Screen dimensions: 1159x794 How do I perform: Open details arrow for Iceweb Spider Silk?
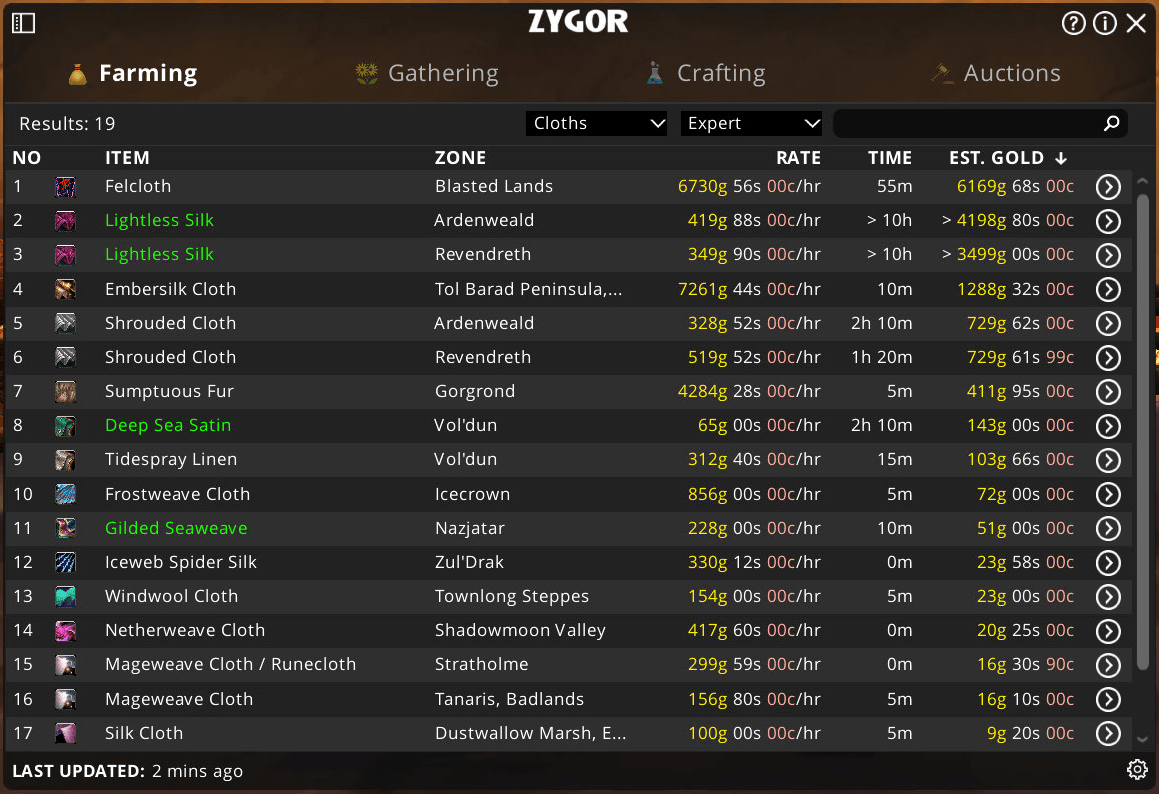click(1108, 563)
